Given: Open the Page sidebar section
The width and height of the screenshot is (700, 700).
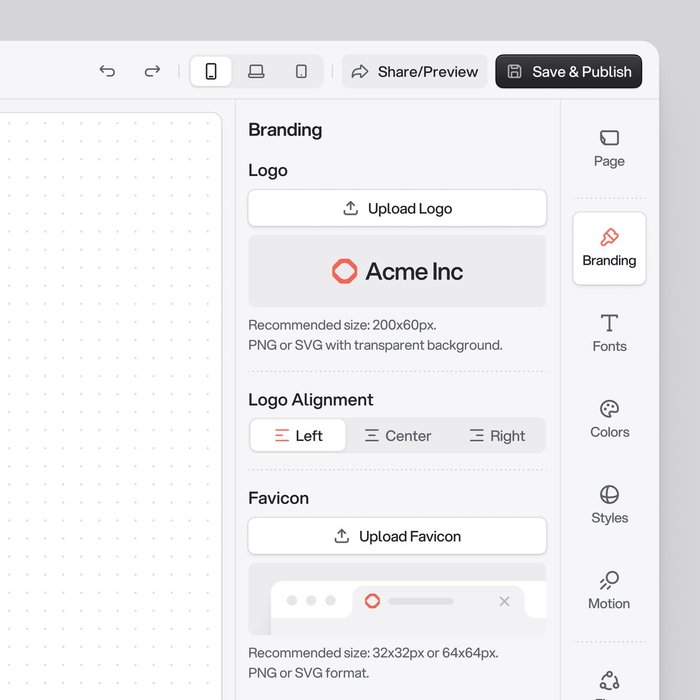Looking at the screenshot, I should pos(609,149).
